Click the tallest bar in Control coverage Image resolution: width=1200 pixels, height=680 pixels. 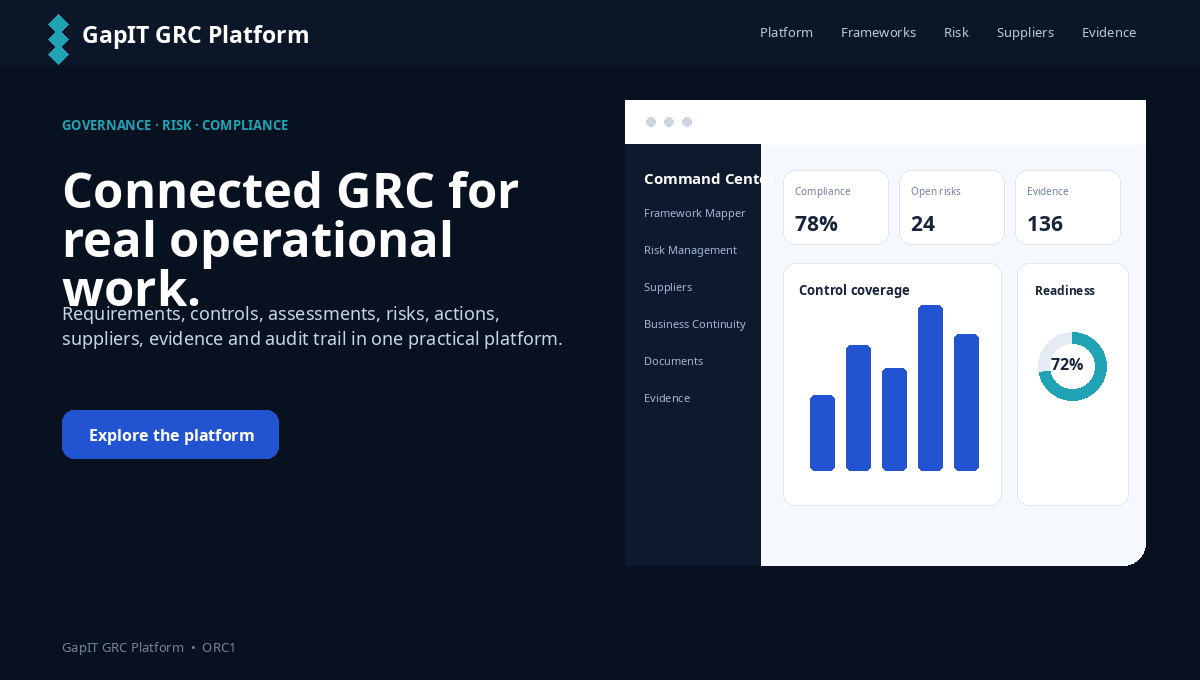coord(930,388)
